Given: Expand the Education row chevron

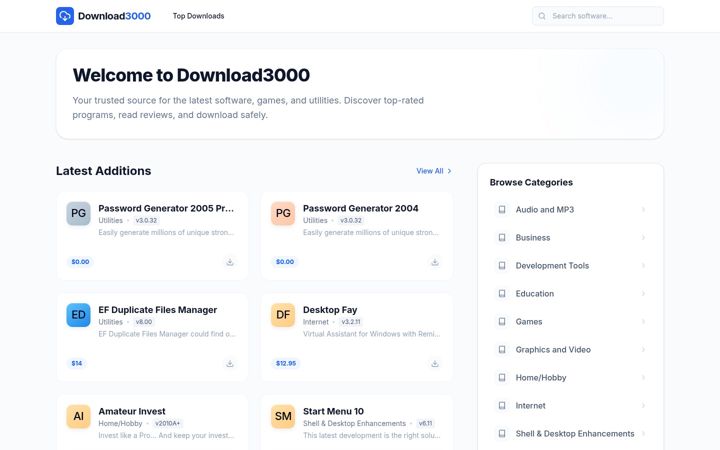Looking at the screenshot, I should (643, 294).
